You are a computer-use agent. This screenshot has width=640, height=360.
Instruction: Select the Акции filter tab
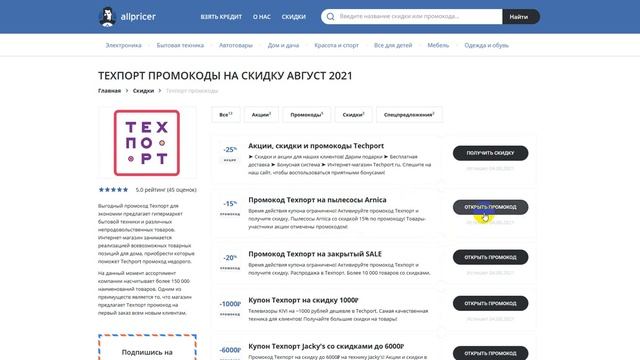tap(261, 115)
